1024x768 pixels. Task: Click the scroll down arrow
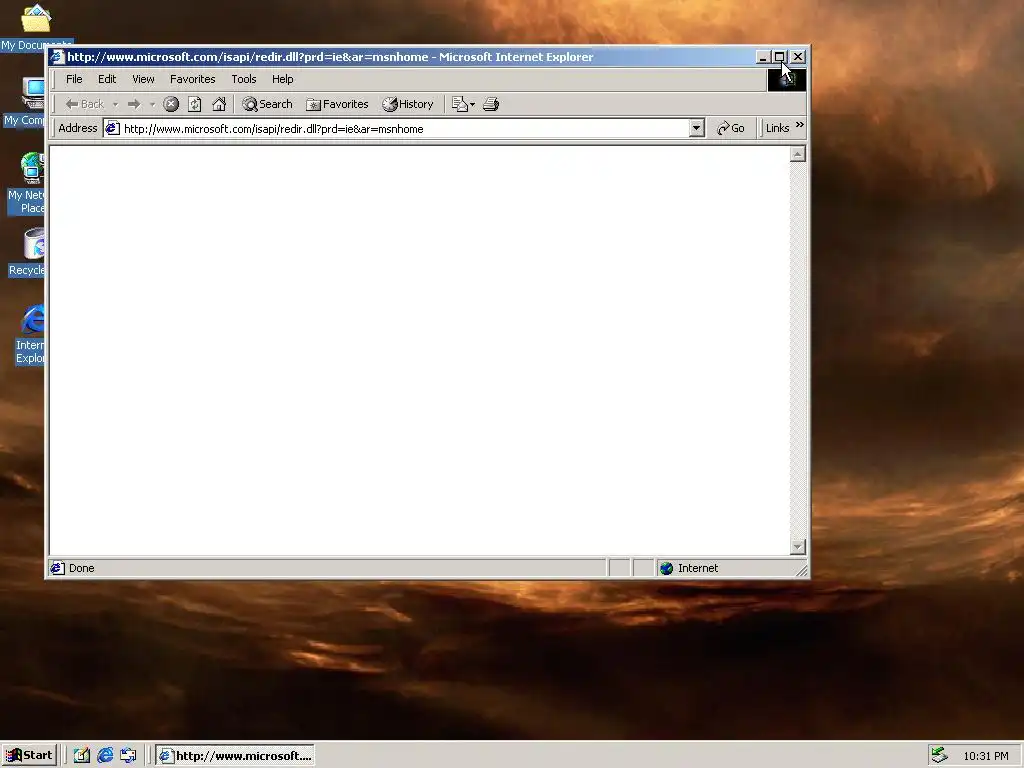797,547
